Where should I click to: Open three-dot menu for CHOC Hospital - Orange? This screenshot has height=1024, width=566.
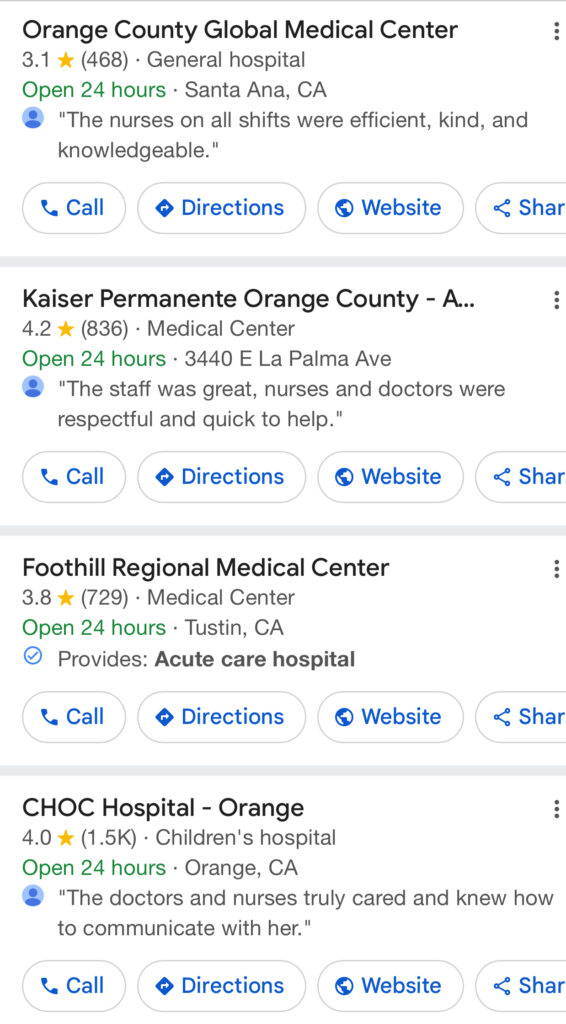pyautogui.click(x=556, y=808)
